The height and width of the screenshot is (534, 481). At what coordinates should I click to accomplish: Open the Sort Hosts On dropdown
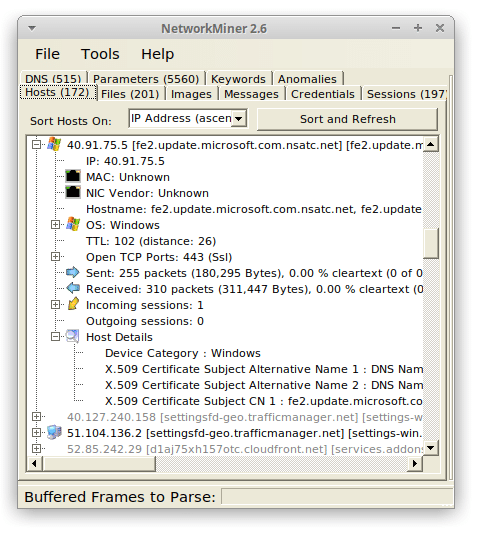pos(239,119)
